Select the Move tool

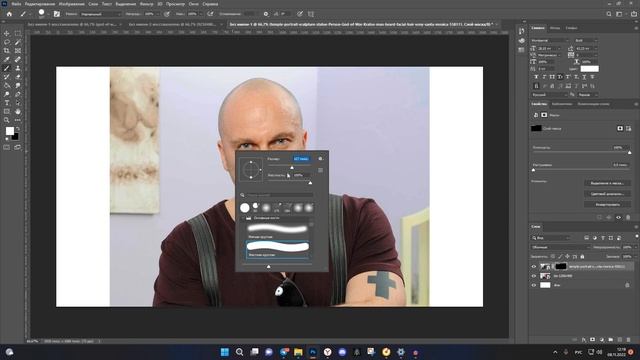(x=7, y=33)
